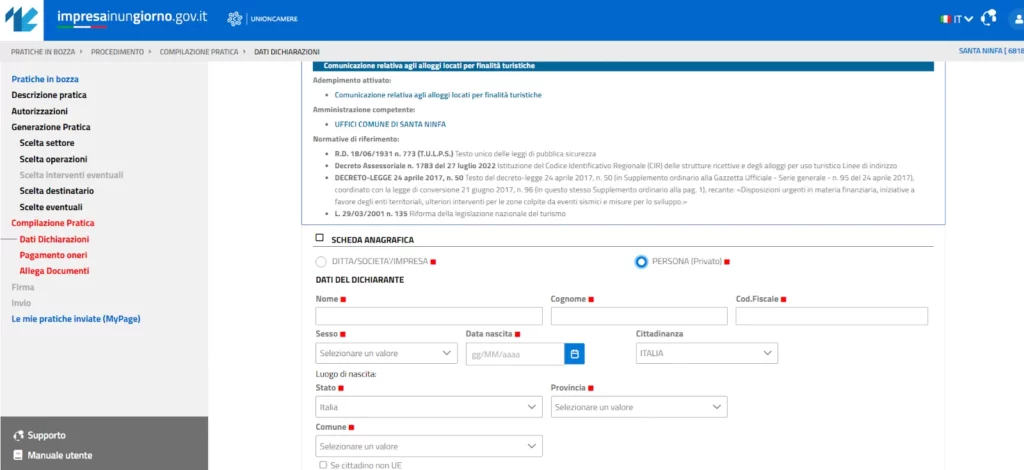This screenshot has height=470, width=1024.
Task: Click the Italian flag language icon
Action: [945, 19]
